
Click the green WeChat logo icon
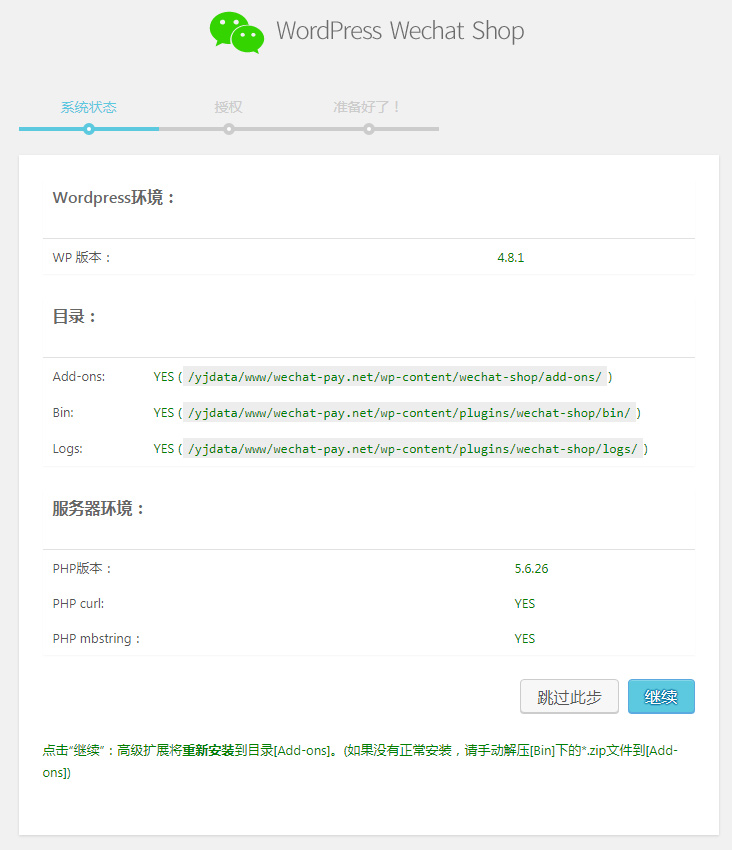(x=237, y=33)
